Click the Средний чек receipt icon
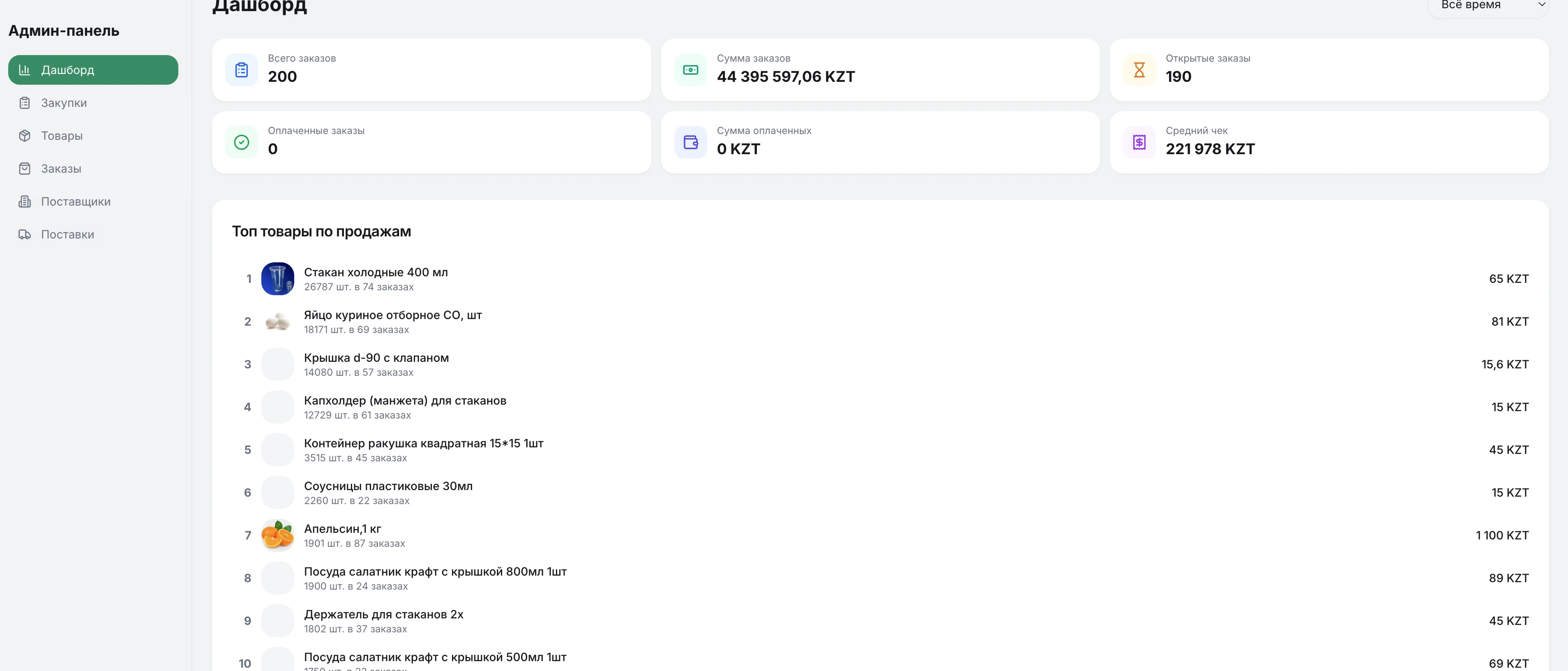The height and width of the screenshot is (671, 1568). tap(1139, 143)
